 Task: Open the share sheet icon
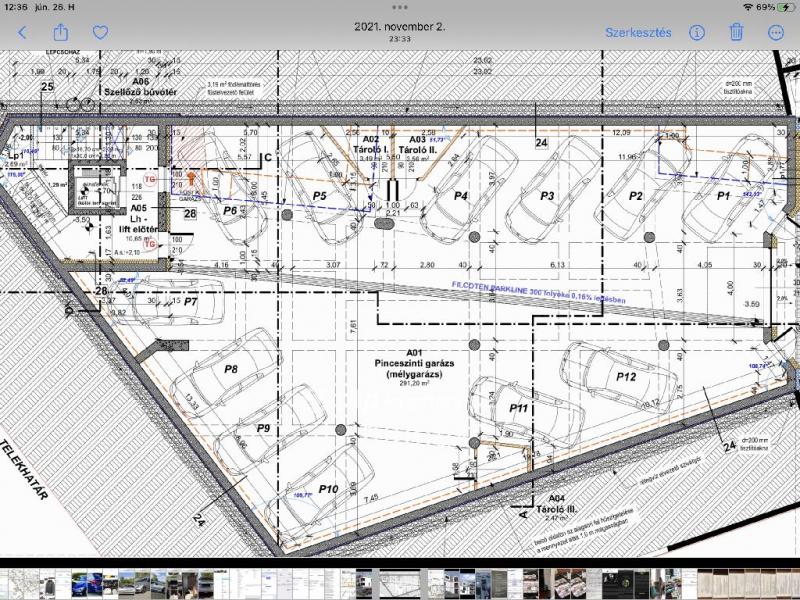tap(61, 32)
